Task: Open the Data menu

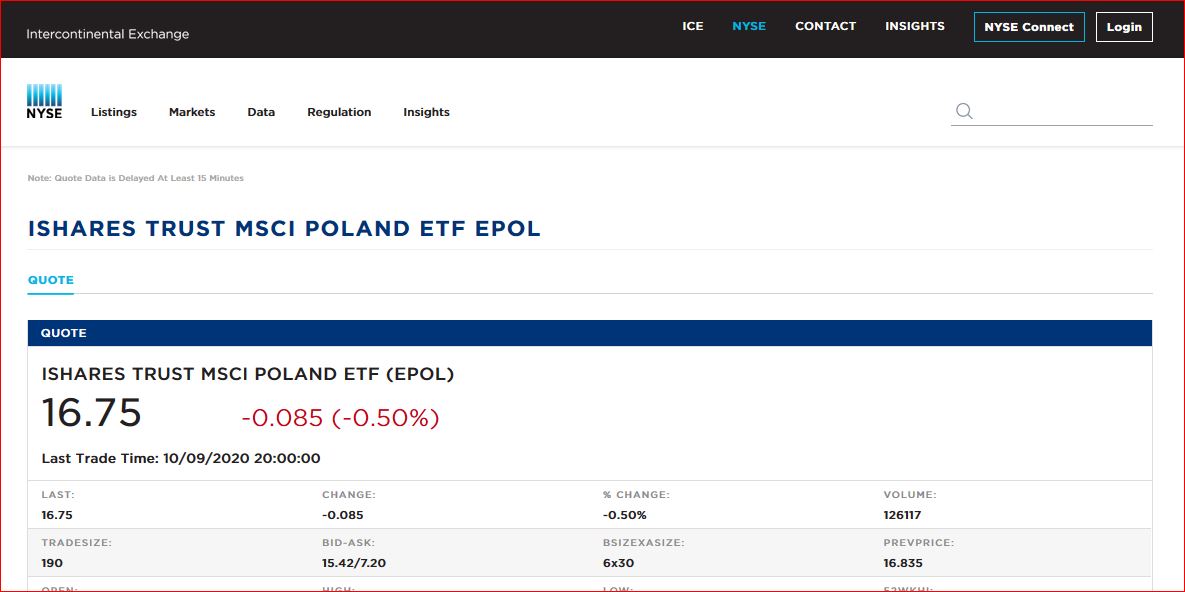Action: pos(261,112)
